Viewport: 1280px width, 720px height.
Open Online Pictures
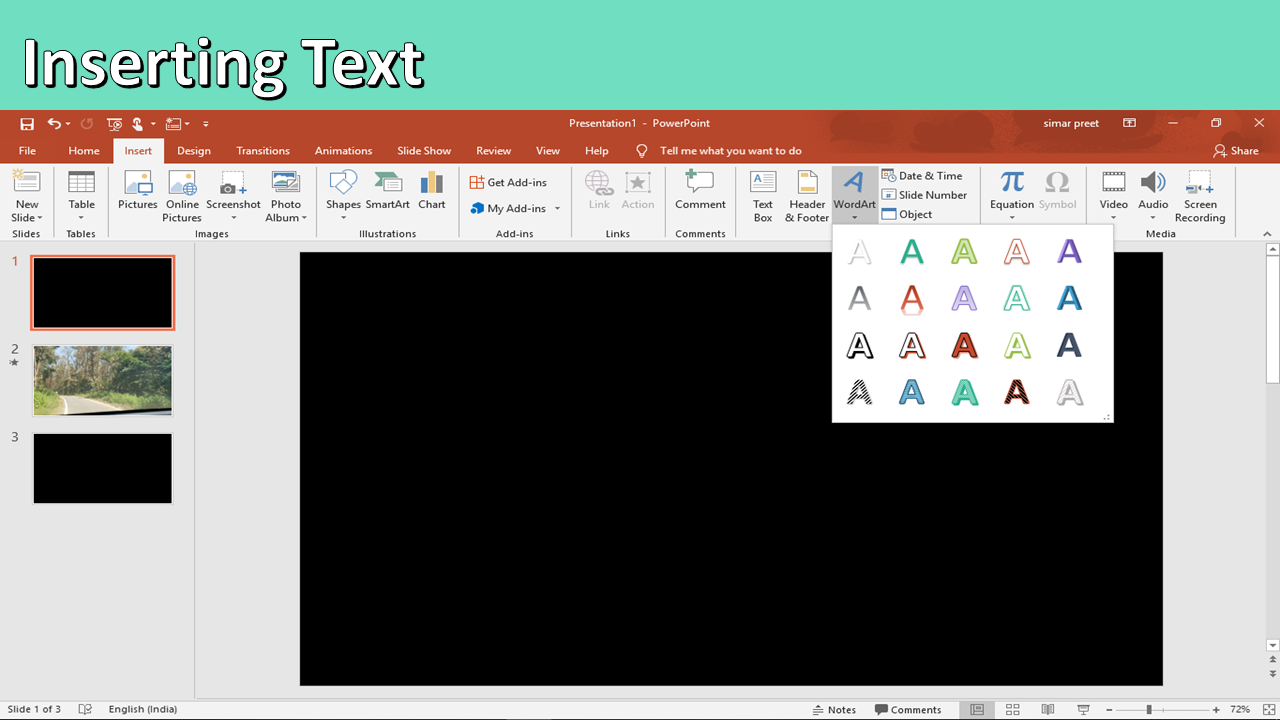[x=182, y=196]
